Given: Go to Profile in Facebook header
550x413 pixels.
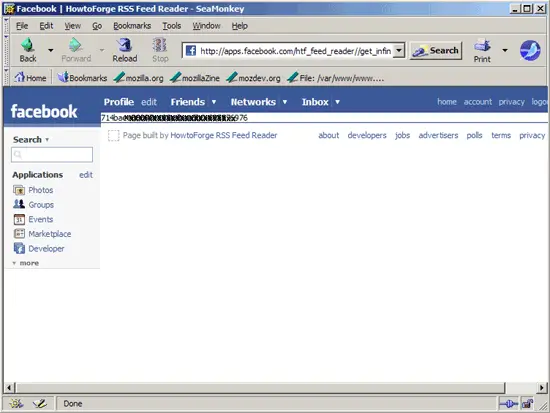Looking at the screenshot, I should tap(119, 102).
